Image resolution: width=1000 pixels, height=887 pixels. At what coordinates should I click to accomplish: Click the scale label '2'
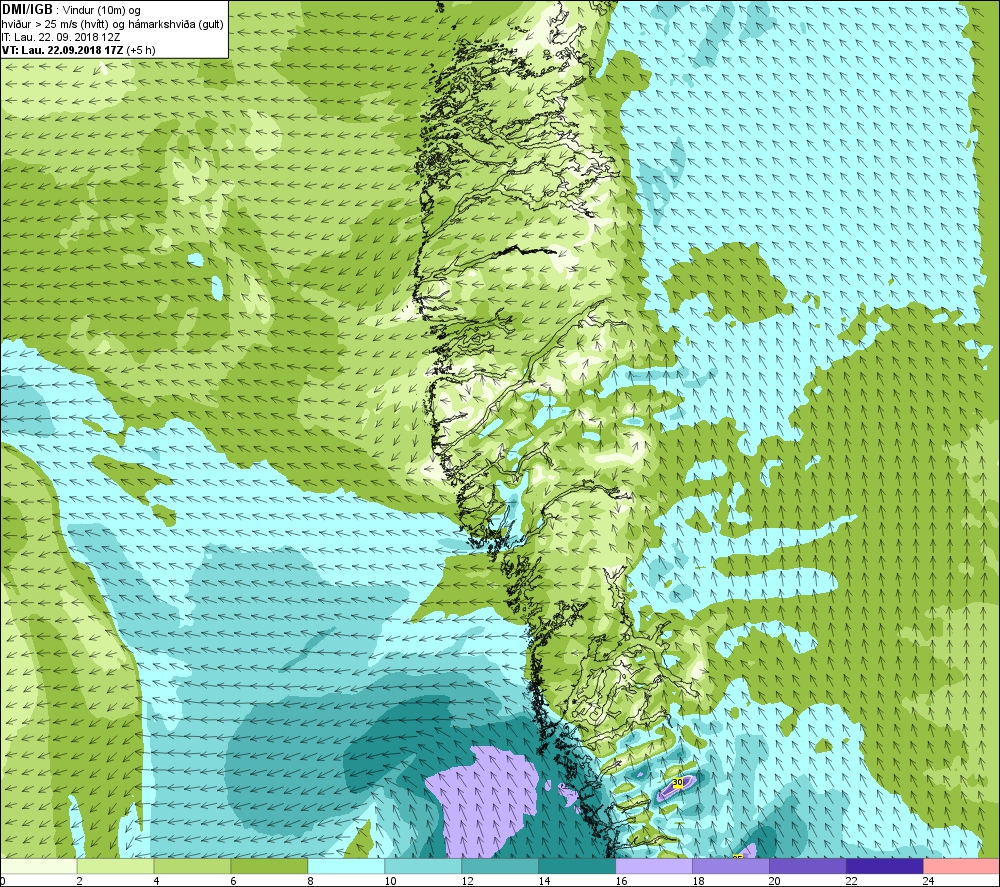[79, 881]
